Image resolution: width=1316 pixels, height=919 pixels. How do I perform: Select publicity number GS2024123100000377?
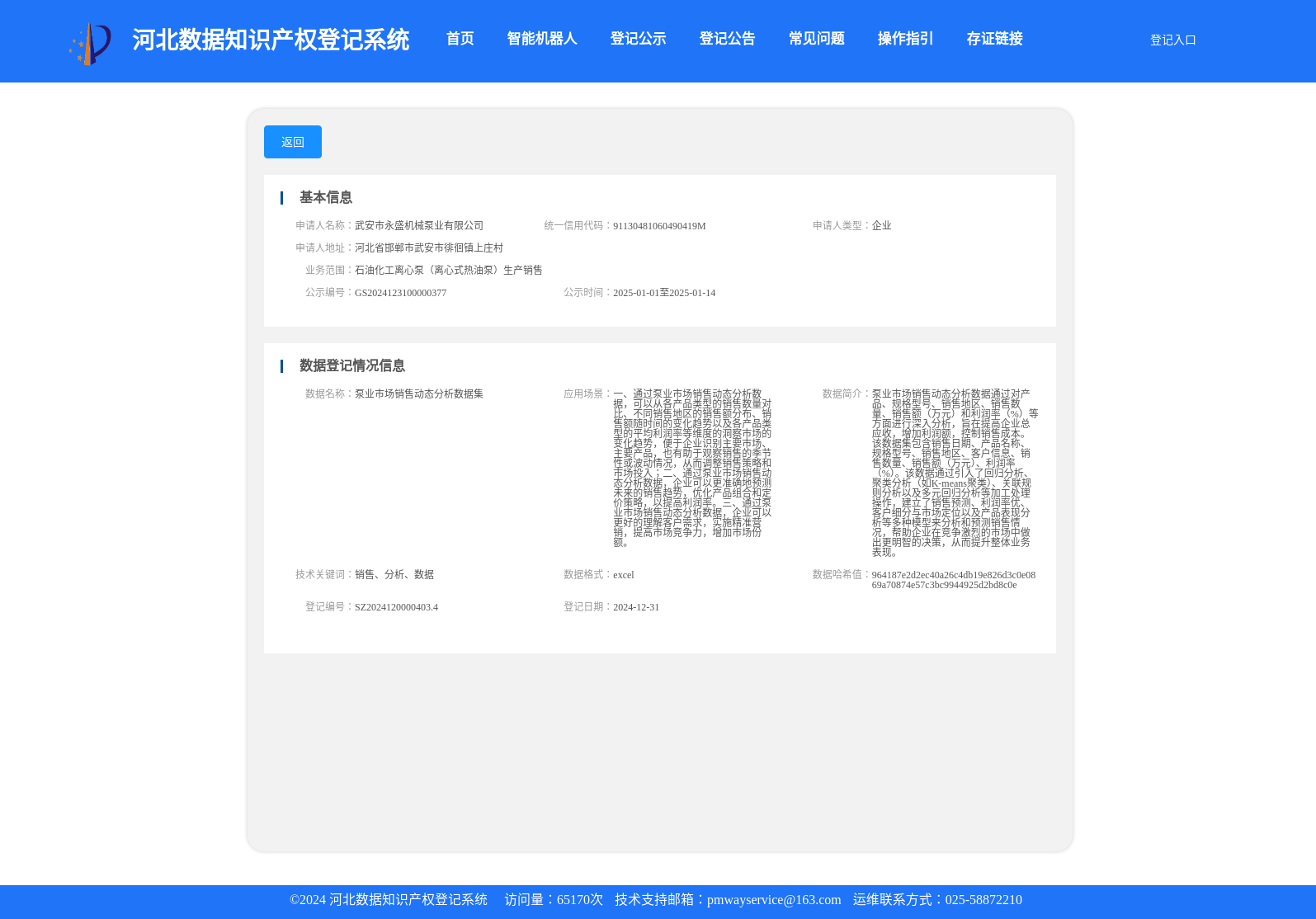[400, 293]
